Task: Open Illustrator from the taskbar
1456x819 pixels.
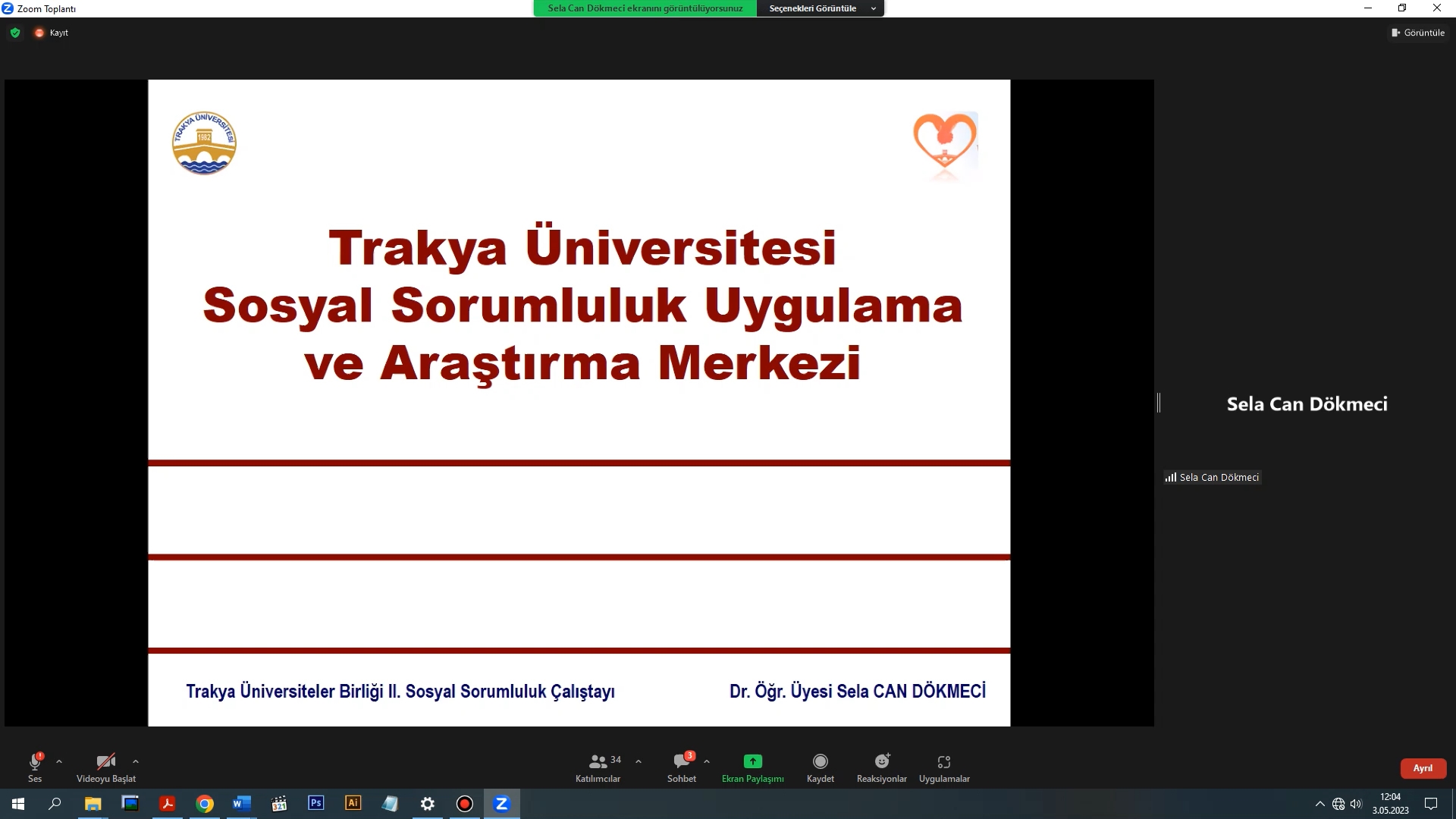Action: coord(353,804)
